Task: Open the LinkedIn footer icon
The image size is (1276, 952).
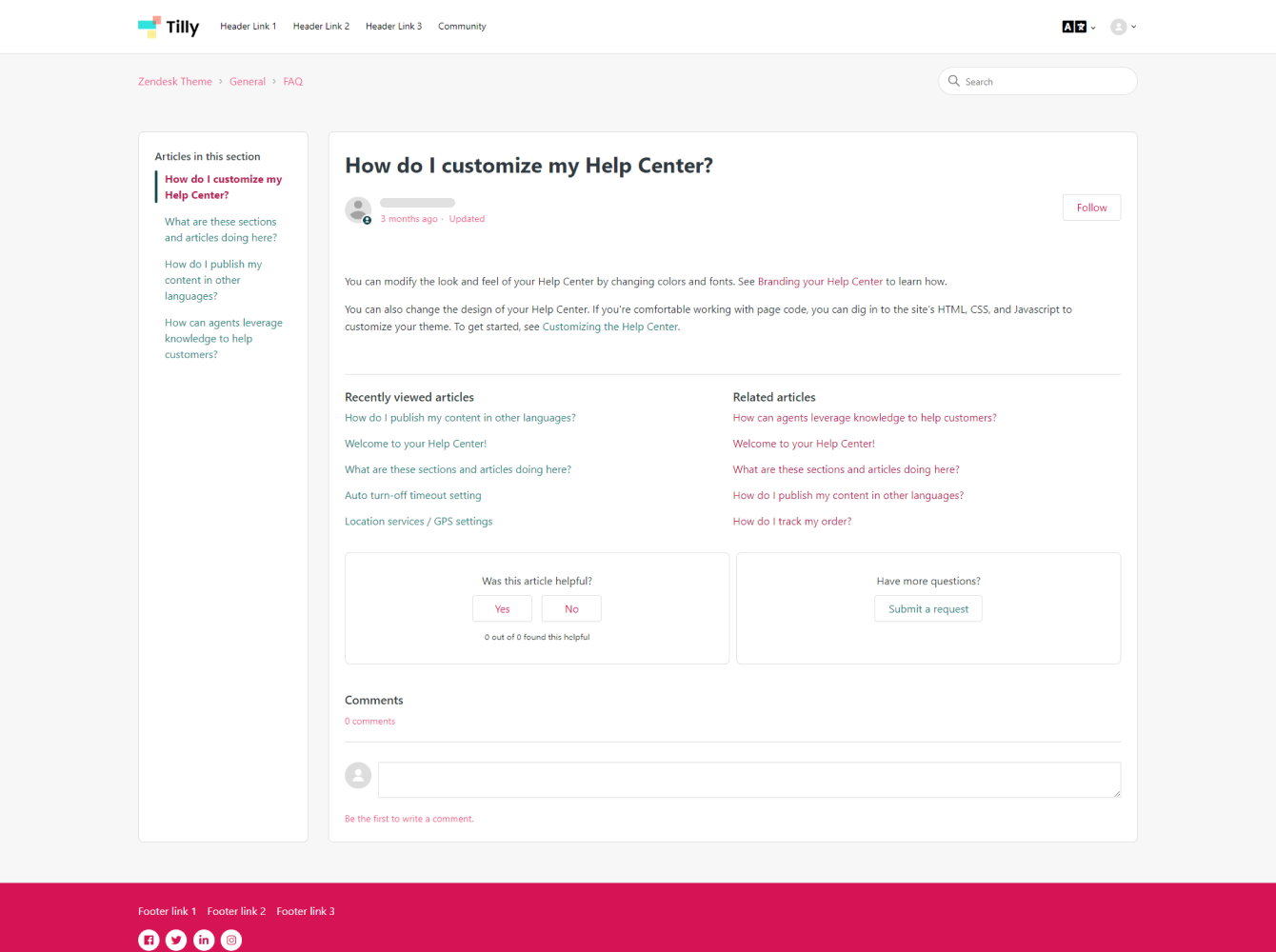Action: (x=204, y=941)
